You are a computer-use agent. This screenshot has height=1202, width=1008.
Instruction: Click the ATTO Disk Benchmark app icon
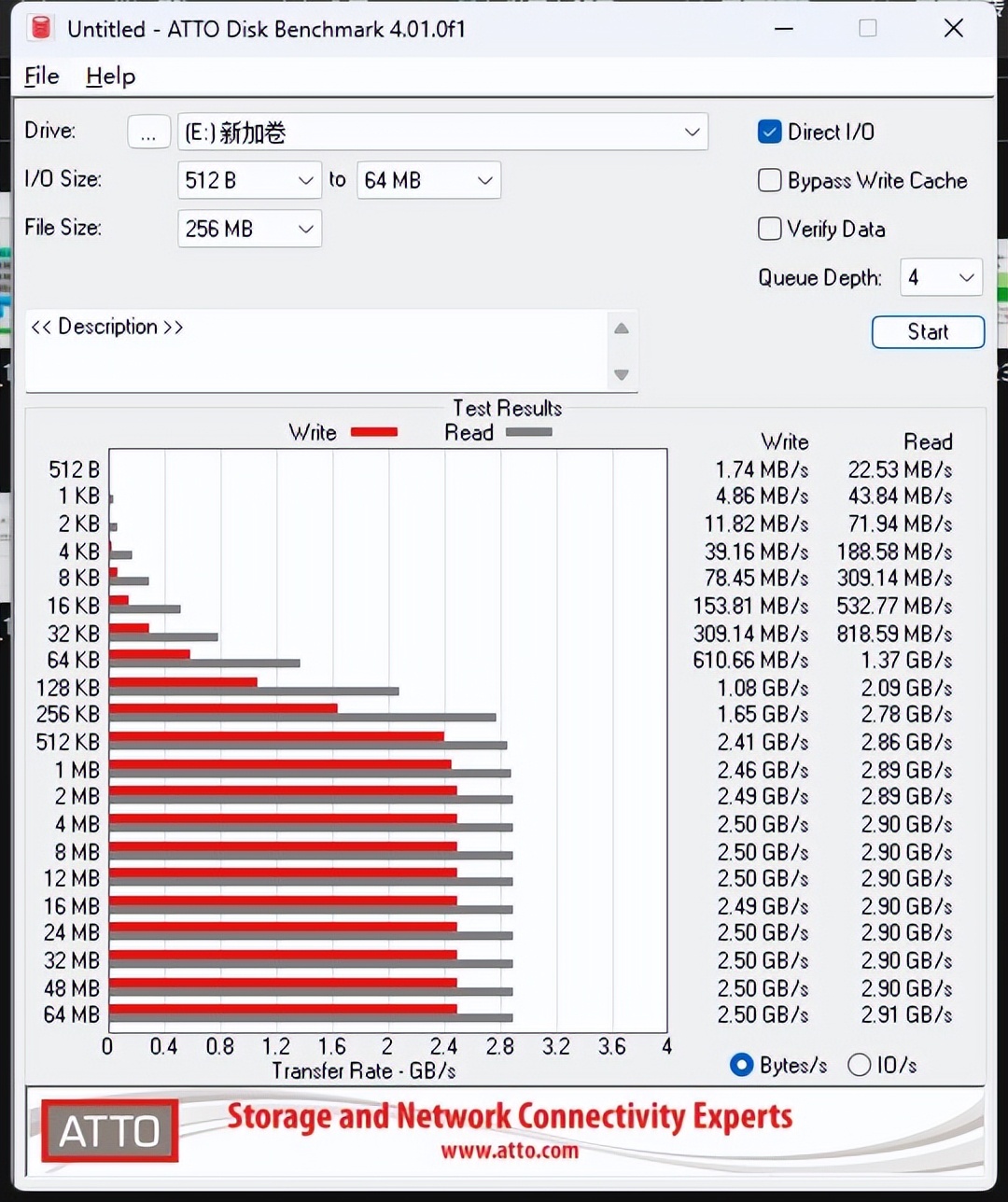click(41, 28)
